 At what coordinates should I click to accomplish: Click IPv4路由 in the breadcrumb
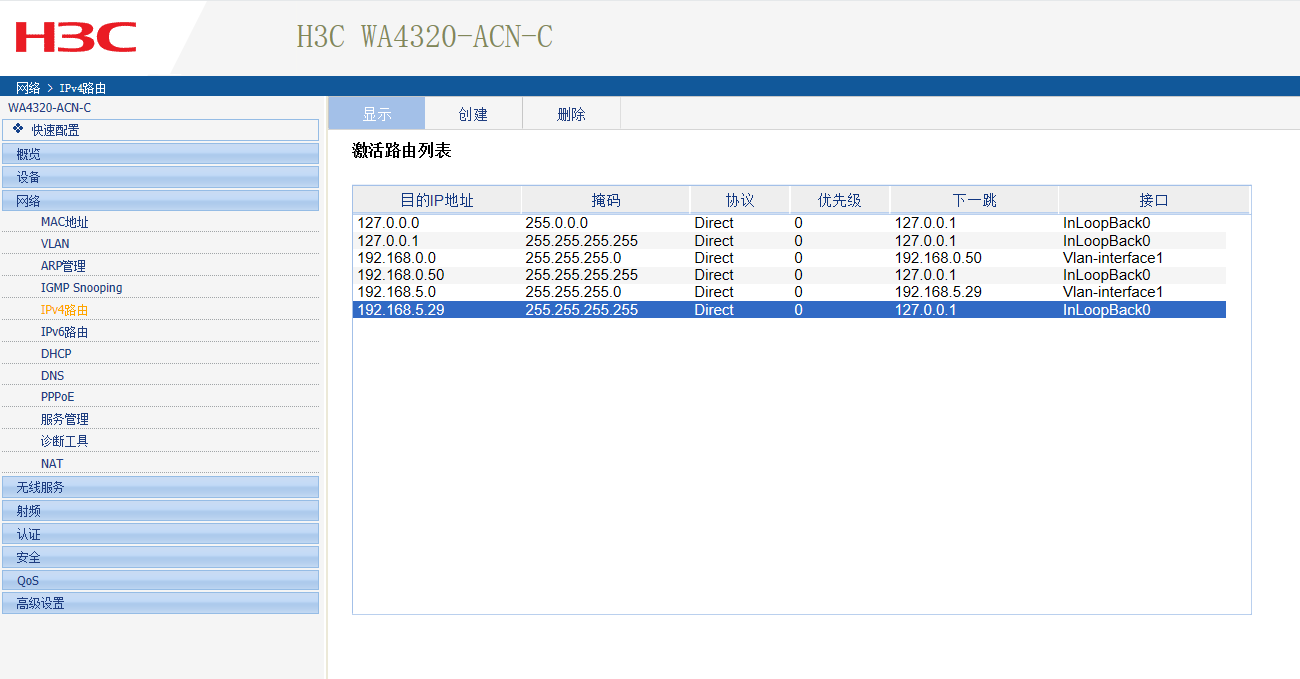pos(83,88)
